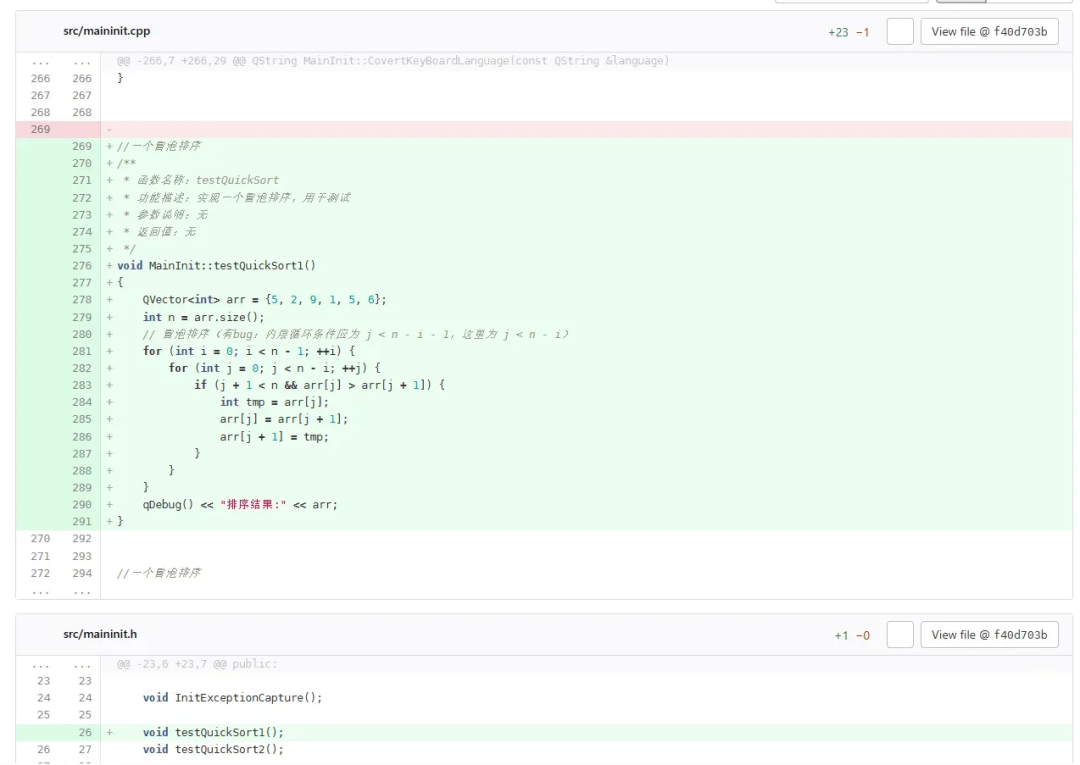The height and width of the screenshot is (765, 1080).
Task: Click the code 'void MainInit::testQuickSort1()'
Action: (216, 266)
